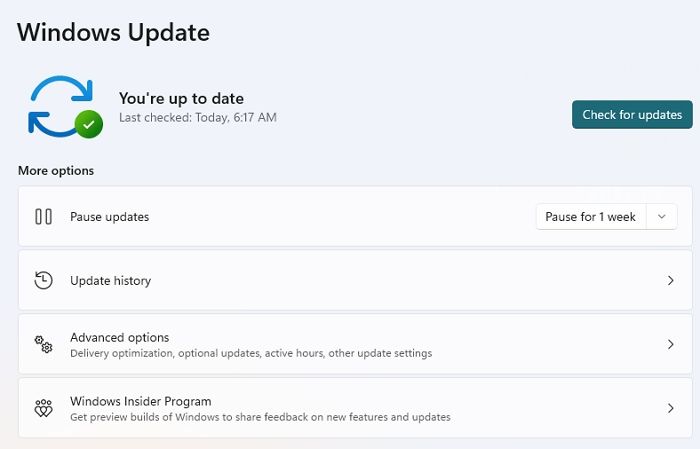Click the Windows Insider Program hearts icon
The image size is (700, 449).
(x=43, y=408)
